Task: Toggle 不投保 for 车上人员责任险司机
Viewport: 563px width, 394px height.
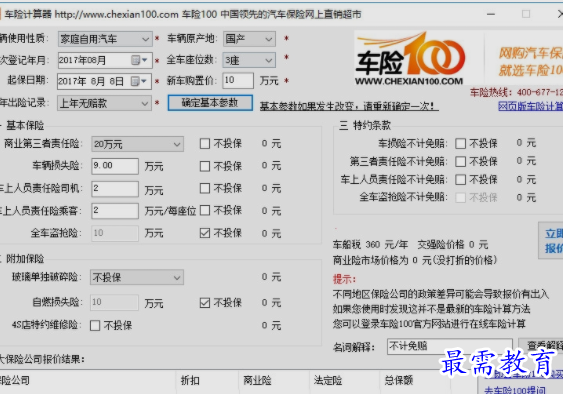Action: click(205, 188)
